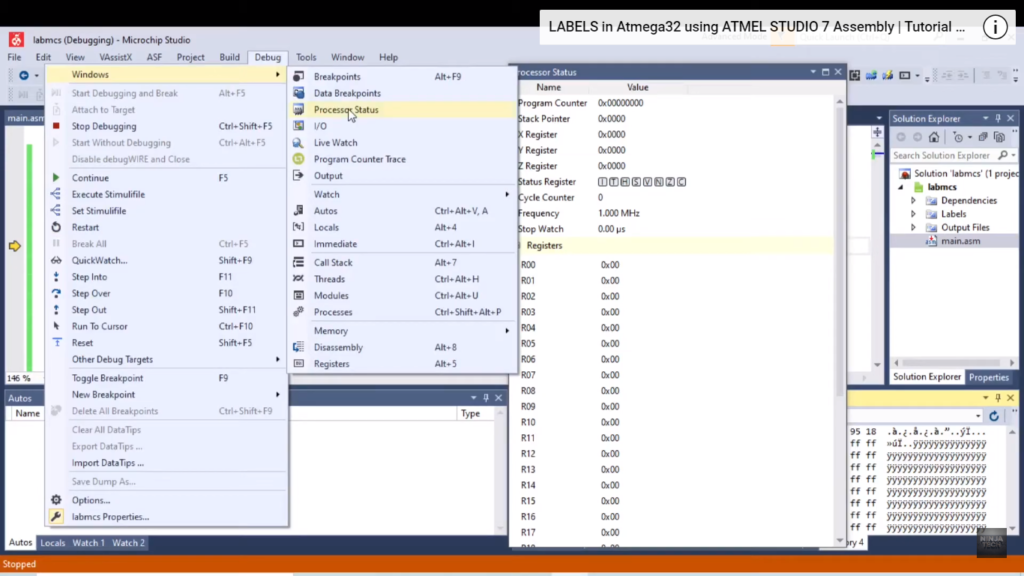Click the red Stop Debugging icon
Viewport: 1024px width, 576px height.
(56, 126)
